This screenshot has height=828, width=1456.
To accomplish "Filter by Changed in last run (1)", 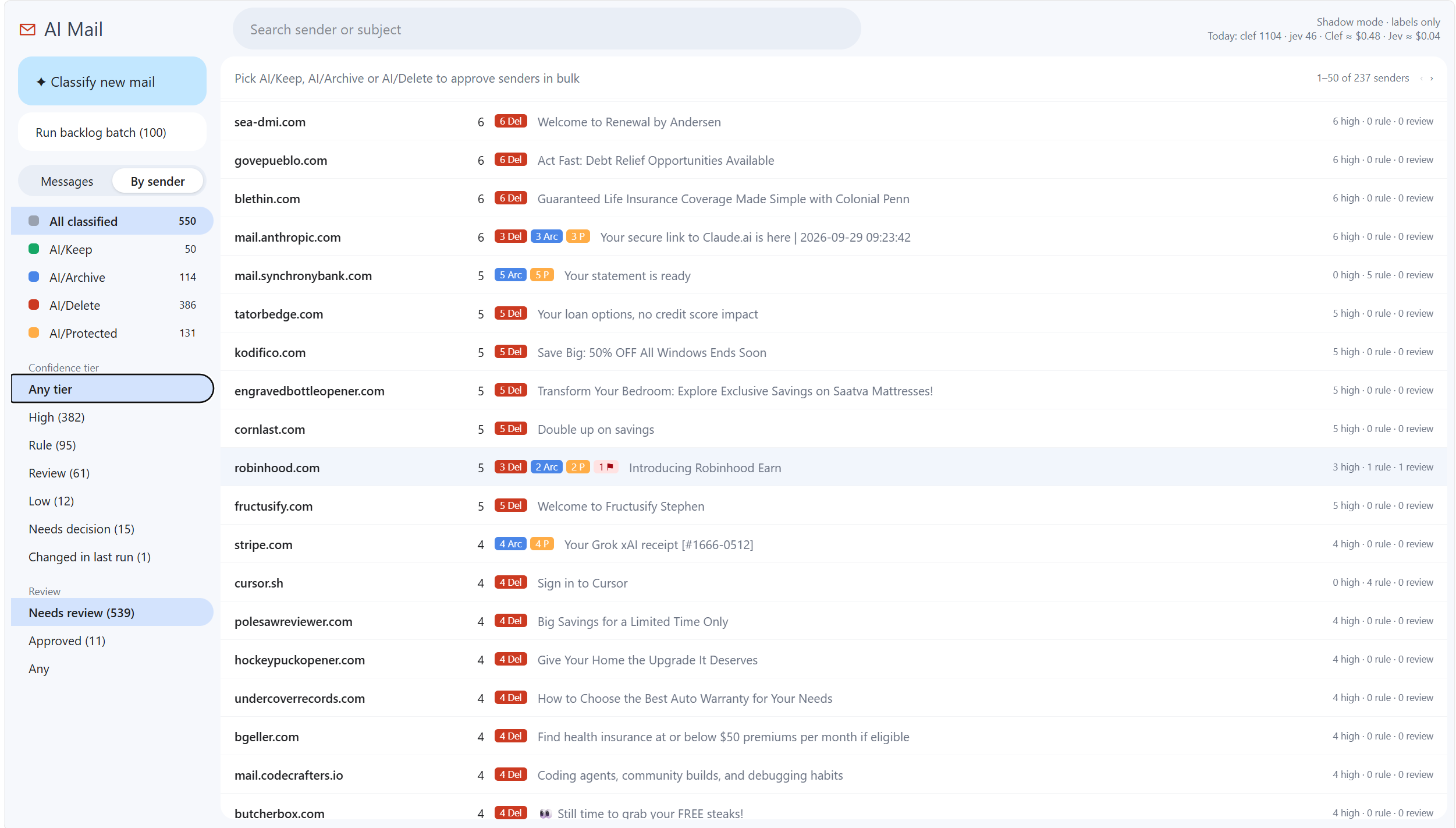I will pos(112,557).
